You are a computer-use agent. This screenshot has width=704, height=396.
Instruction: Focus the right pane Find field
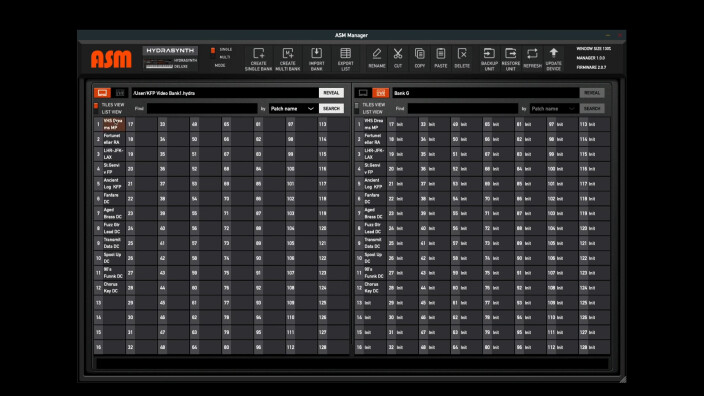tap(463, 109)
